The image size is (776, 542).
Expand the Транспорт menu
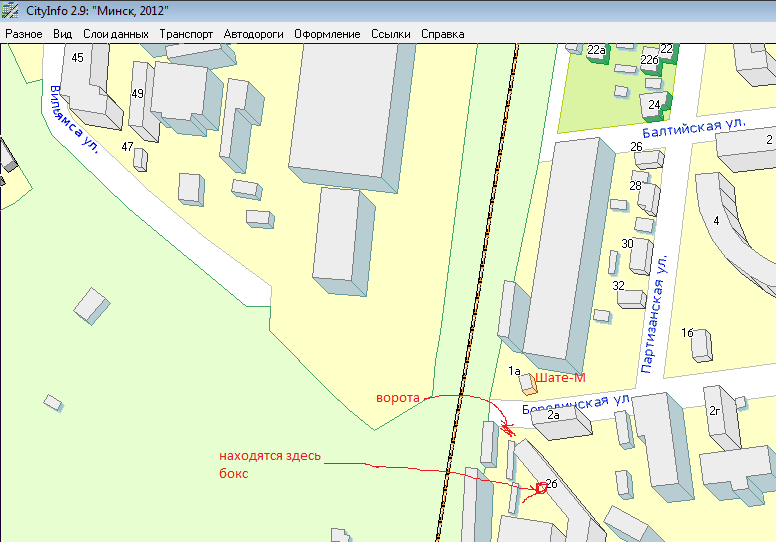pyautogui.click(x=186, y=34)
